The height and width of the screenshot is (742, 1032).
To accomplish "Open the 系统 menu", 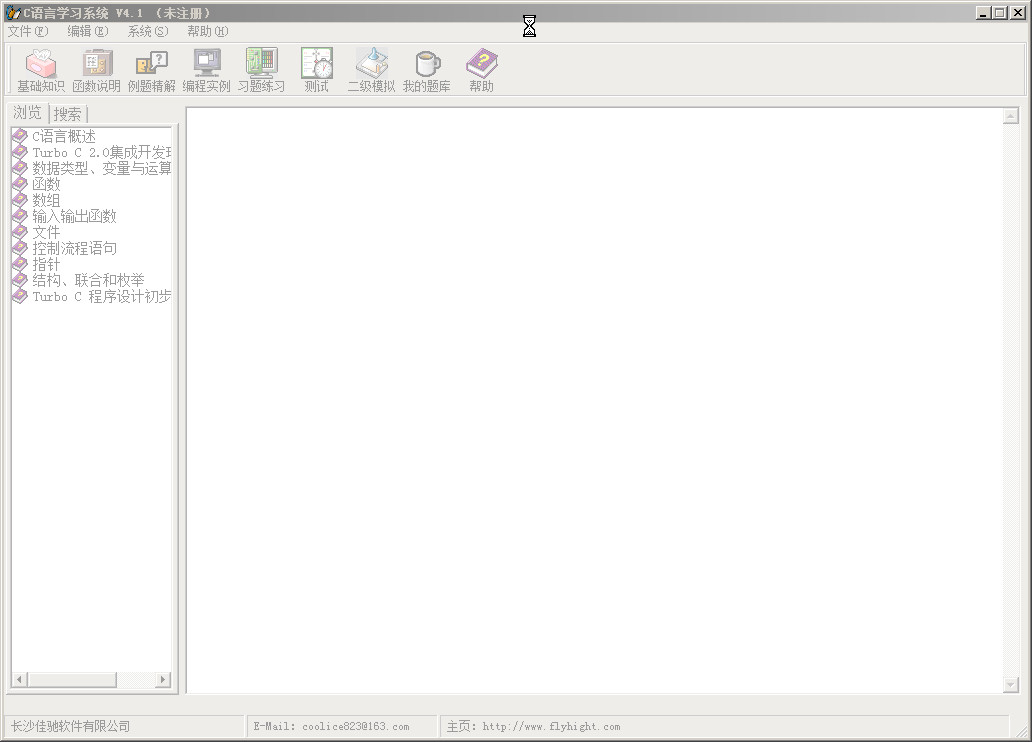I will click(x=148, y=31).
